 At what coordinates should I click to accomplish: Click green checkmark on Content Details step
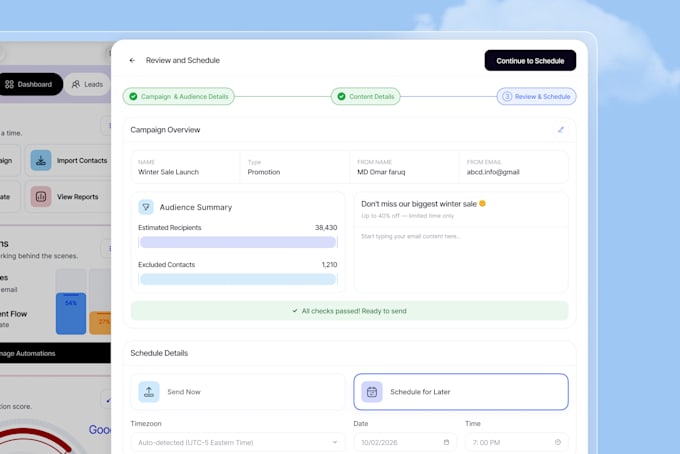[x=341, y=96]
